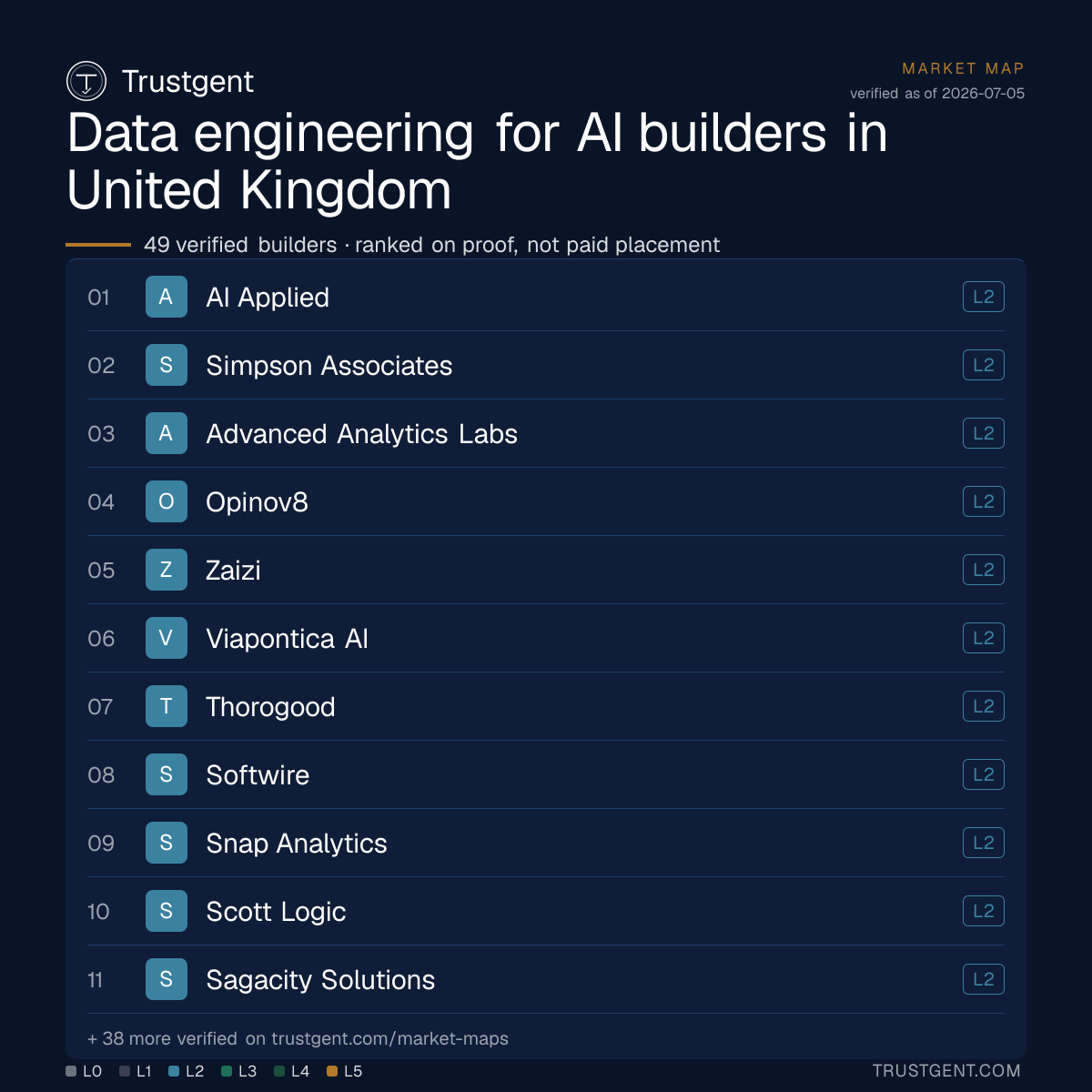The height and width of the screenshot is (1092, 1092).
Task: Click the L2 badge beside Softwire
Action: pyautogui.click(x=984, y=774)
